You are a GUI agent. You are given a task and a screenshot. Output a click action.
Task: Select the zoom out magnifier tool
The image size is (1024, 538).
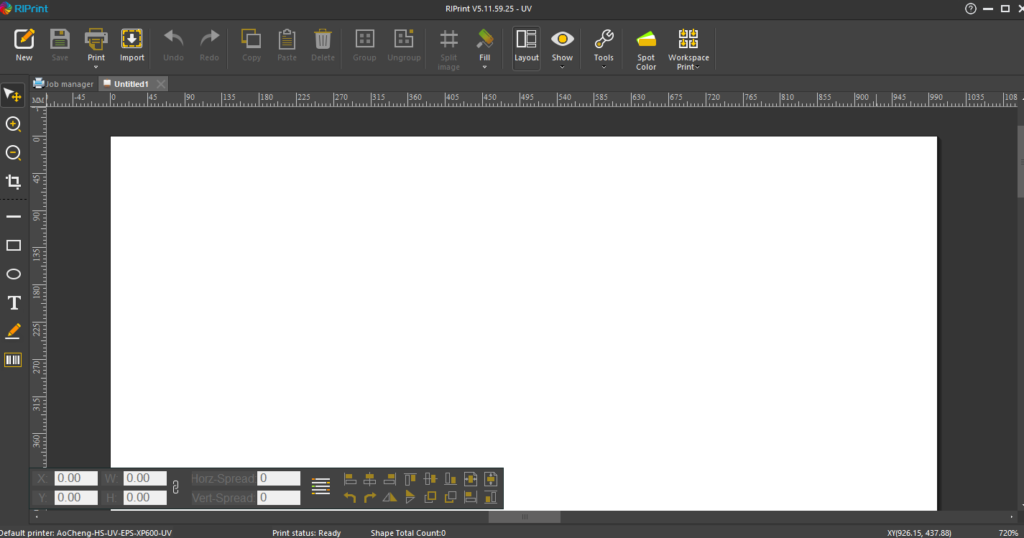[13, 153]
